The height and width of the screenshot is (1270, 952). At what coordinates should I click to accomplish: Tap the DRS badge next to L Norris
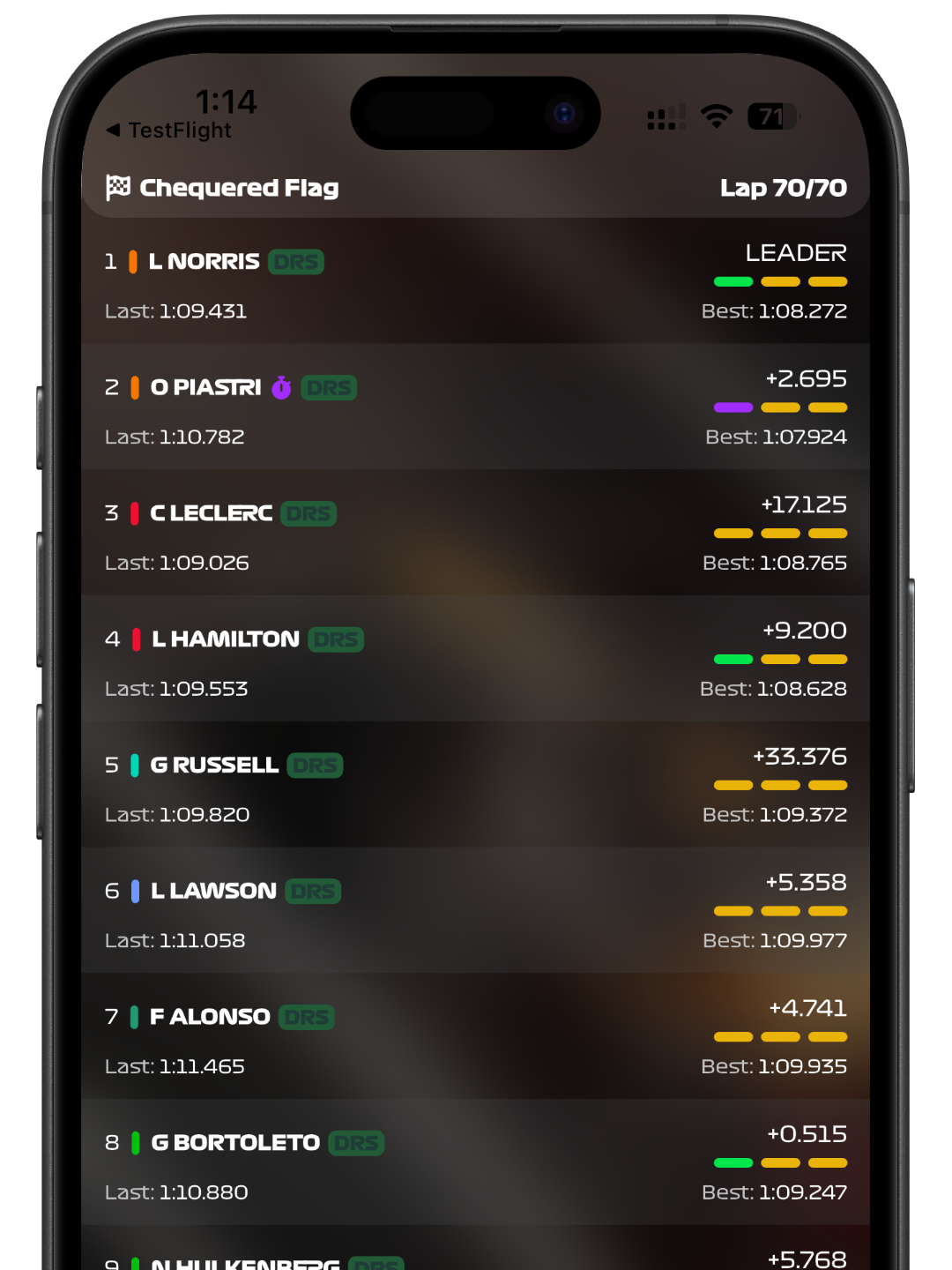296,262
